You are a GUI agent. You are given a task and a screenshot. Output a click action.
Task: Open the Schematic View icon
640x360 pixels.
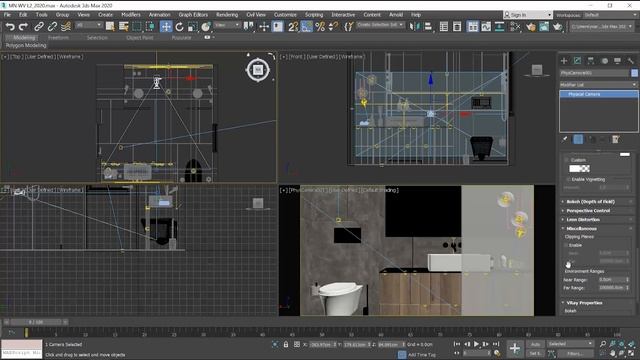coord(500,27)
